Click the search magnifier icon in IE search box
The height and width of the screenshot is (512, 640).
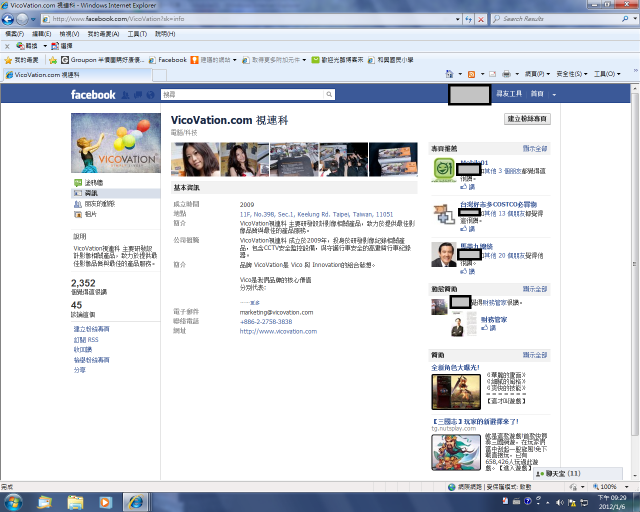[x=625, y=19]
